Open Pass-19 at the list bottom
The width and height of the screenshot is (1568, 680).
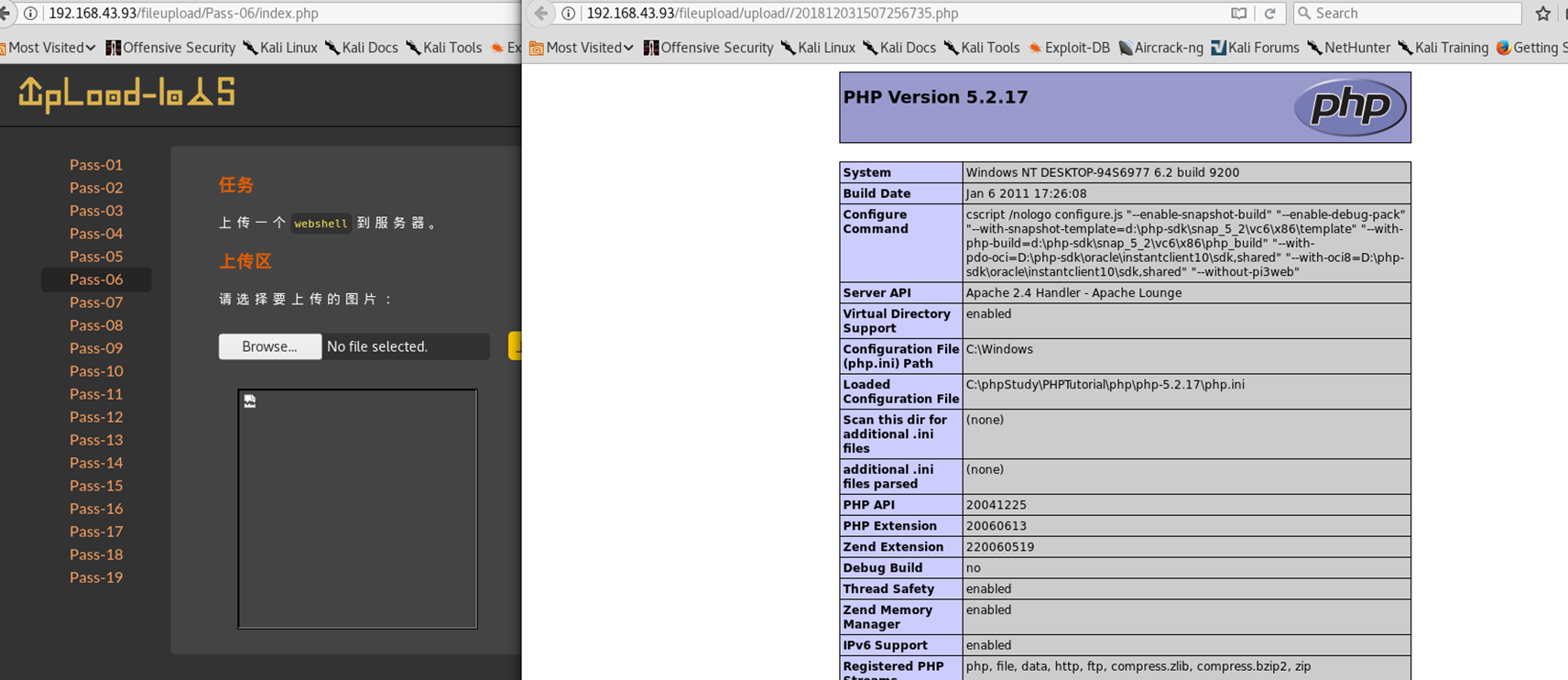pos(96,577)
